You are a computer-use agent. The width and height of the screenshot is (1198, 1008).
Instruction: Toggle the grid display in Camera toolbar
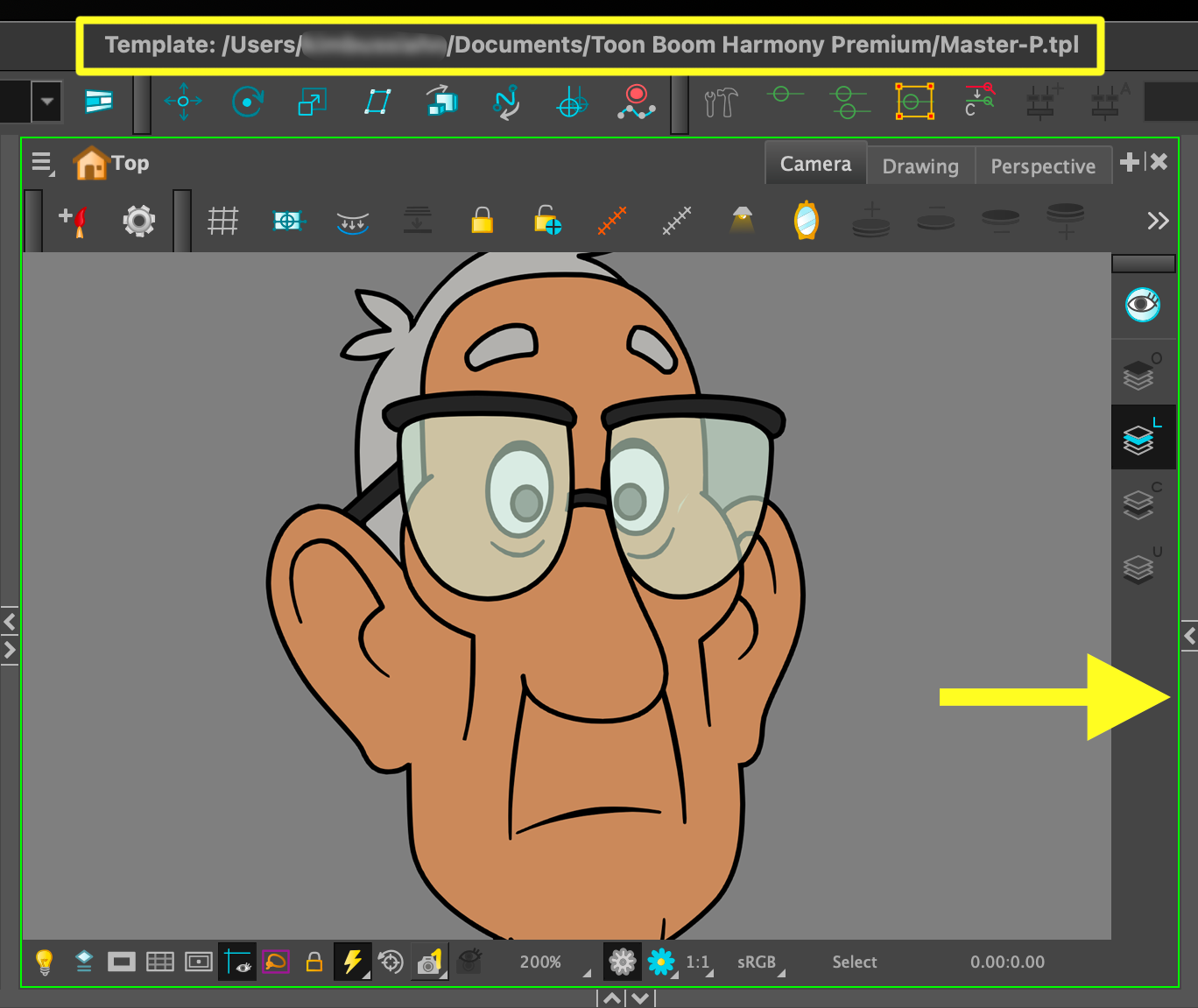(x=222, y=221)
